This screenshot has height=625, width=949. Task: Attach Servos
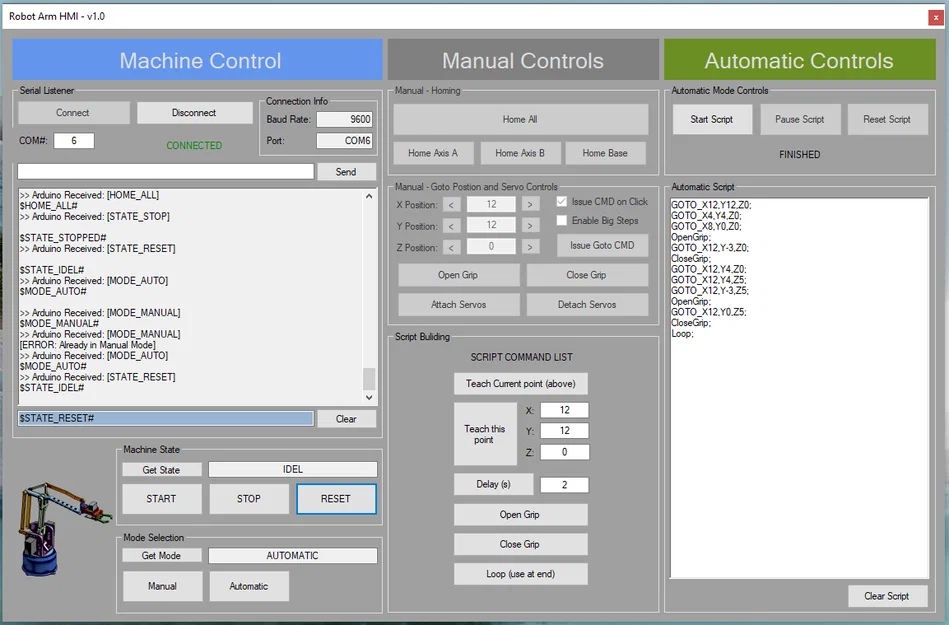tap(458, 304)
